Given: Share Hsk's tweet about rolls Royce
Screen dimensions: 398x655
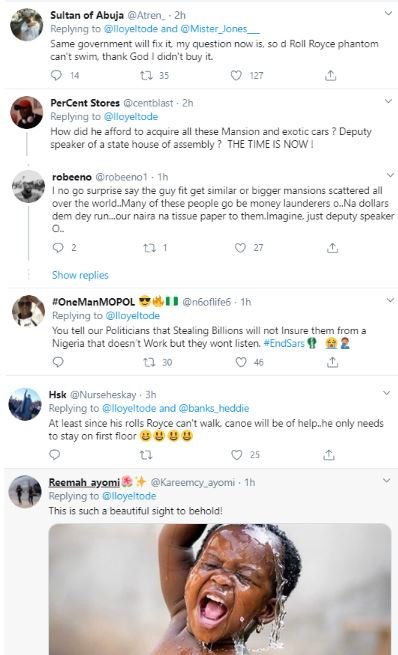Looking at the screenshot, I should pos(329,455).
